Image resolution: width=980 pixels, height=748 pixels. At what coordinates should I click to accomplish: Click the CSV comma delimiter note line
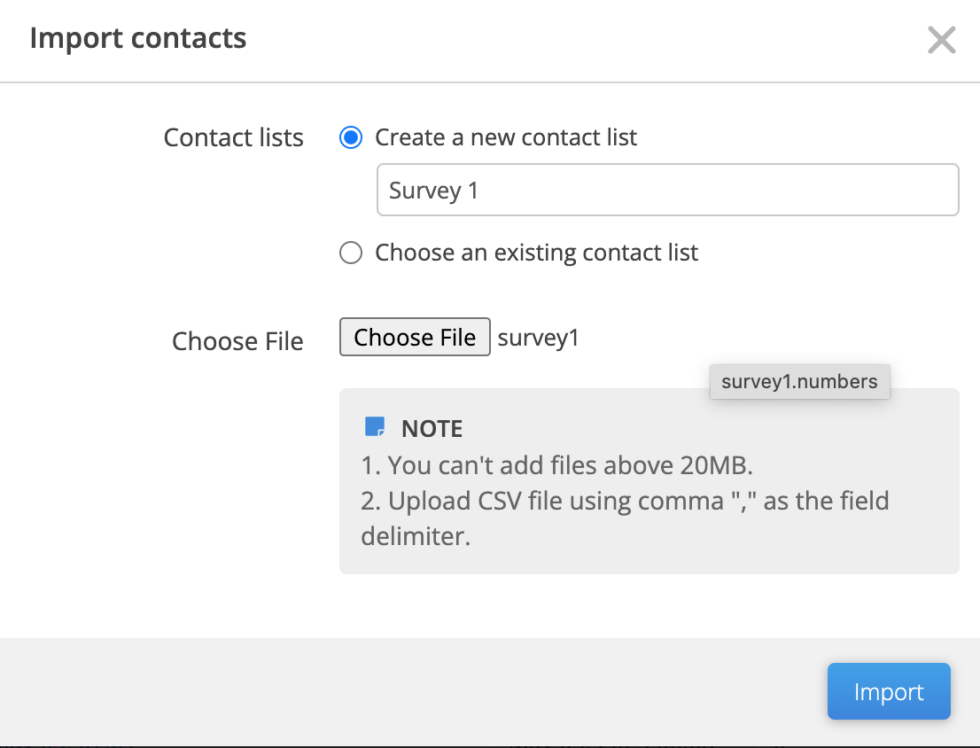(625, 518)
